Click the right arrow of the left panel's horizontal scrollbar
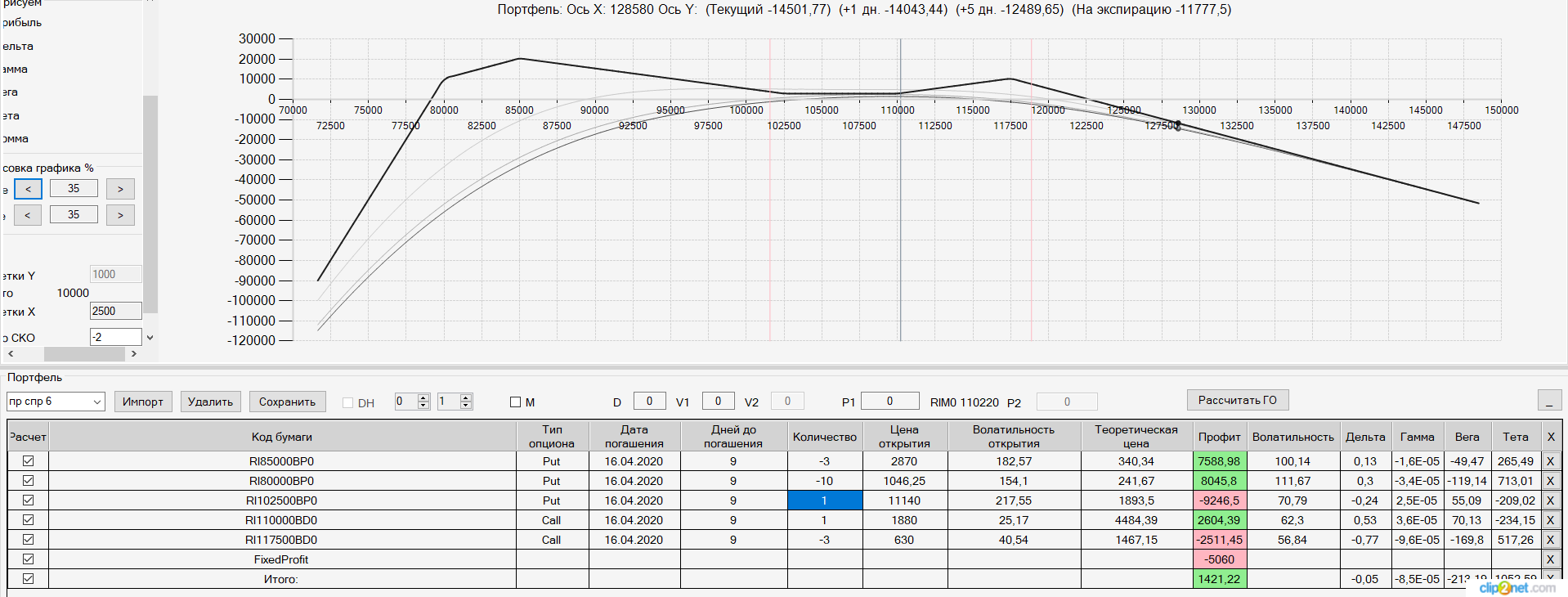 (134, 354)
